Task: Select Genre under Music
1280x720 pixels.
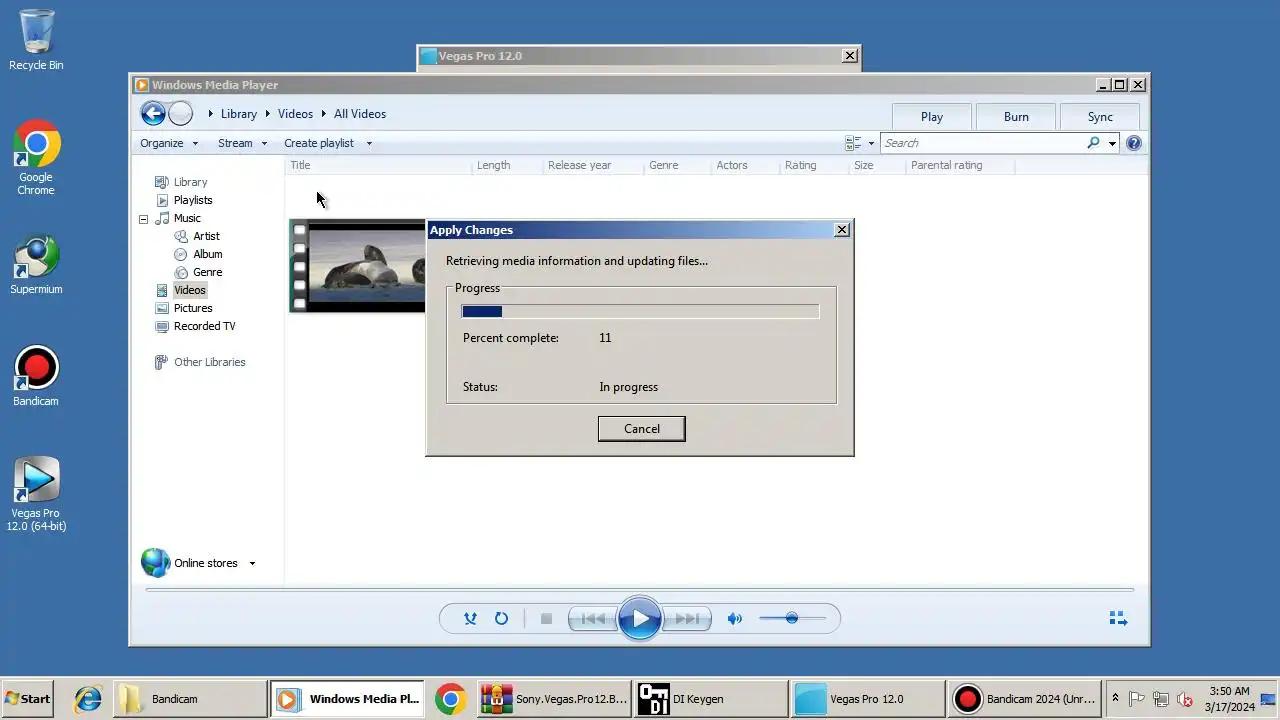Action: tap(207, 272)
